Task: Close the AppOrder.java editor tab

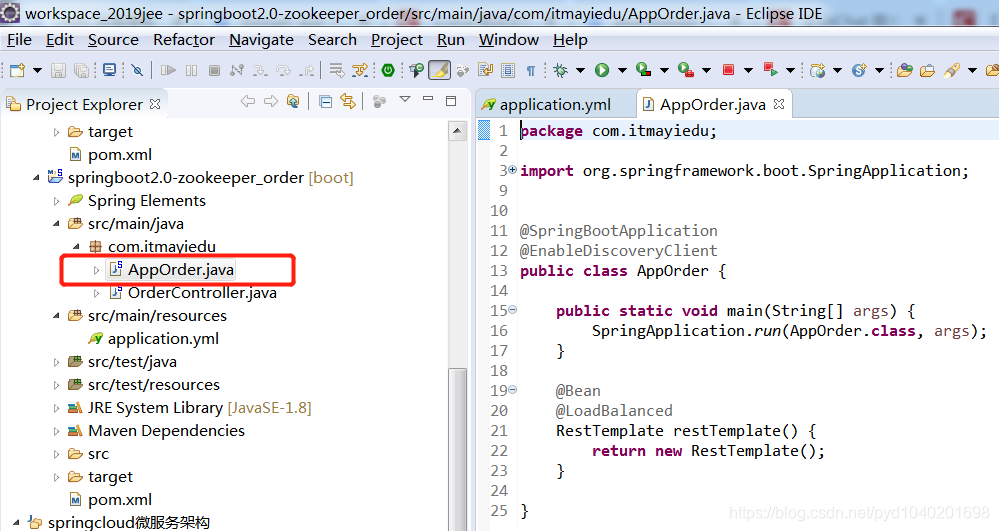Action: pos(779,104)
